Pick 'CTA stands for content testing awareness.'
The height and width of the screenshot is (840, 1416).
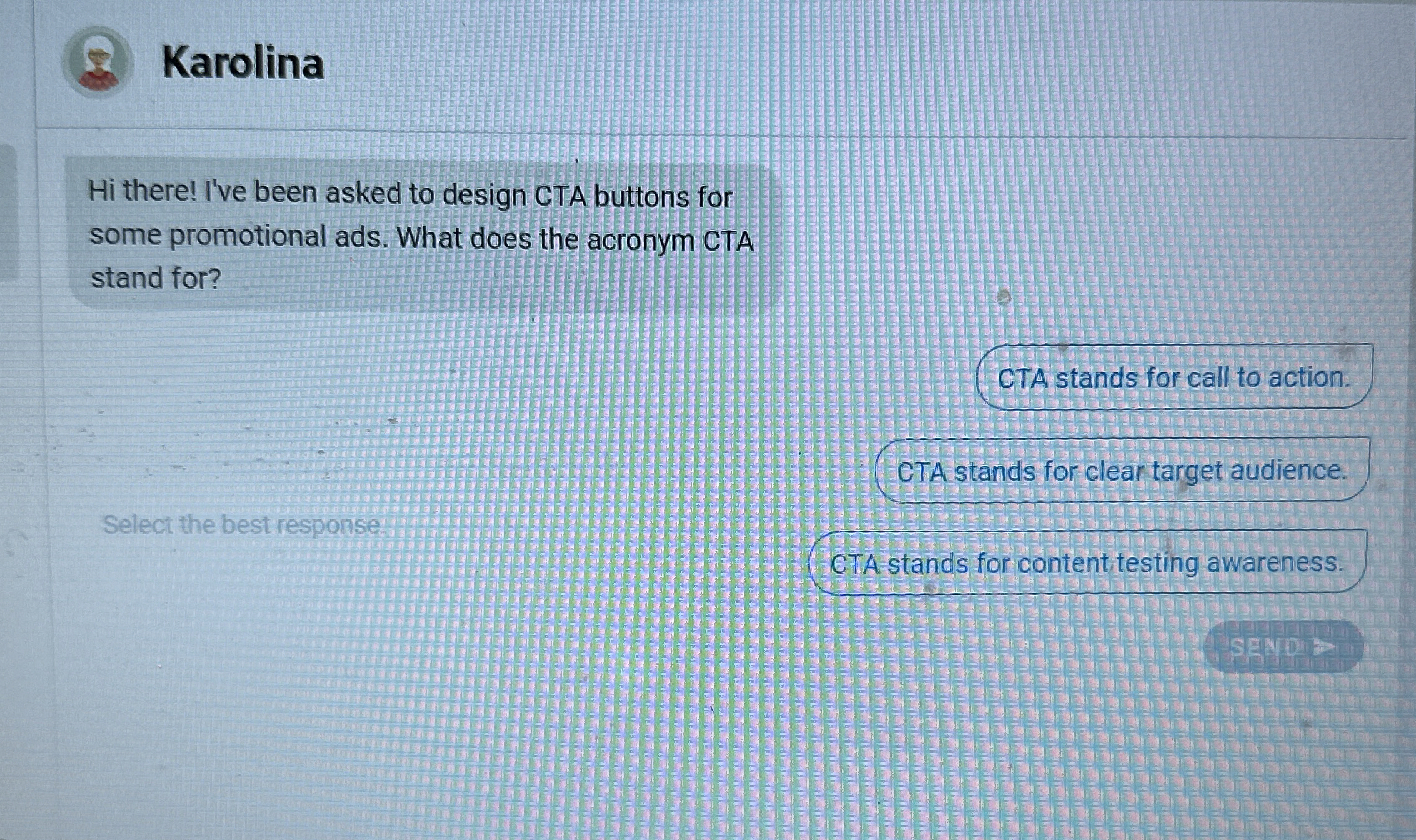(1087, 562)
